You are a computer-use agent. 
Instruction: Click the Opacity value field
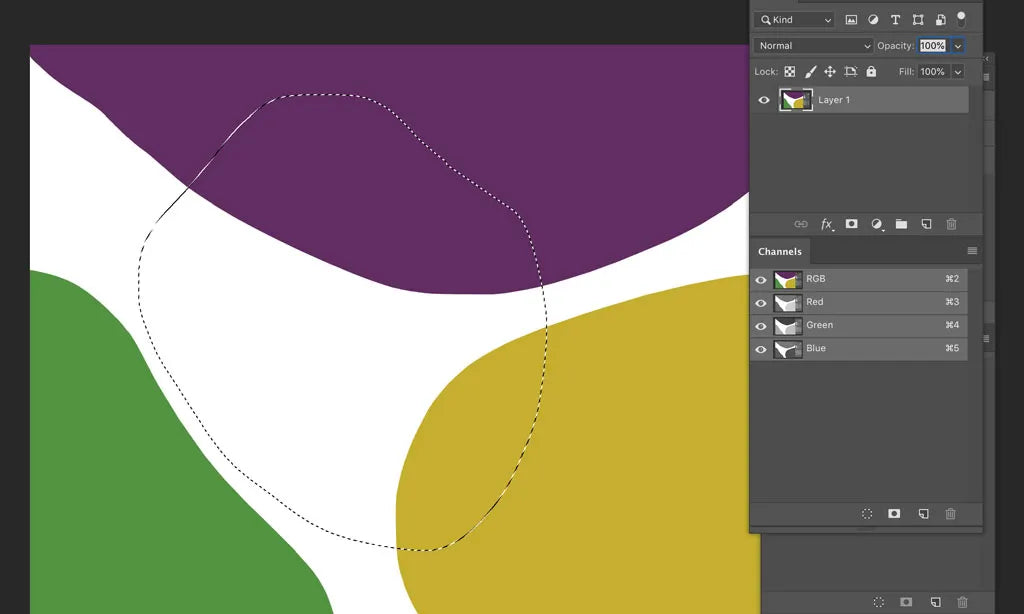coord(932,46)
